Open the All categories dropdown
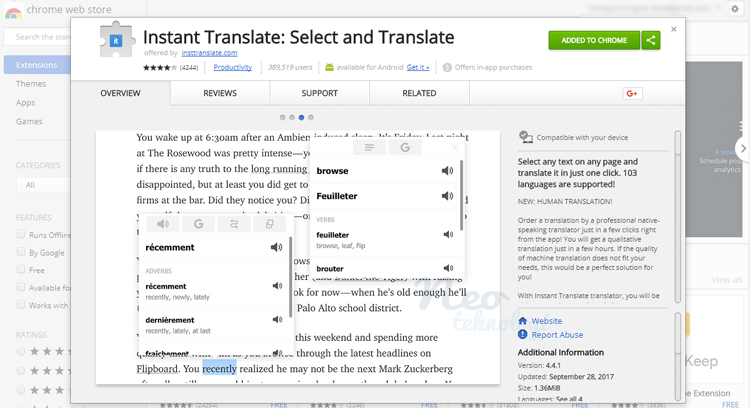The image size is (750, 408). tap(44, 185)
